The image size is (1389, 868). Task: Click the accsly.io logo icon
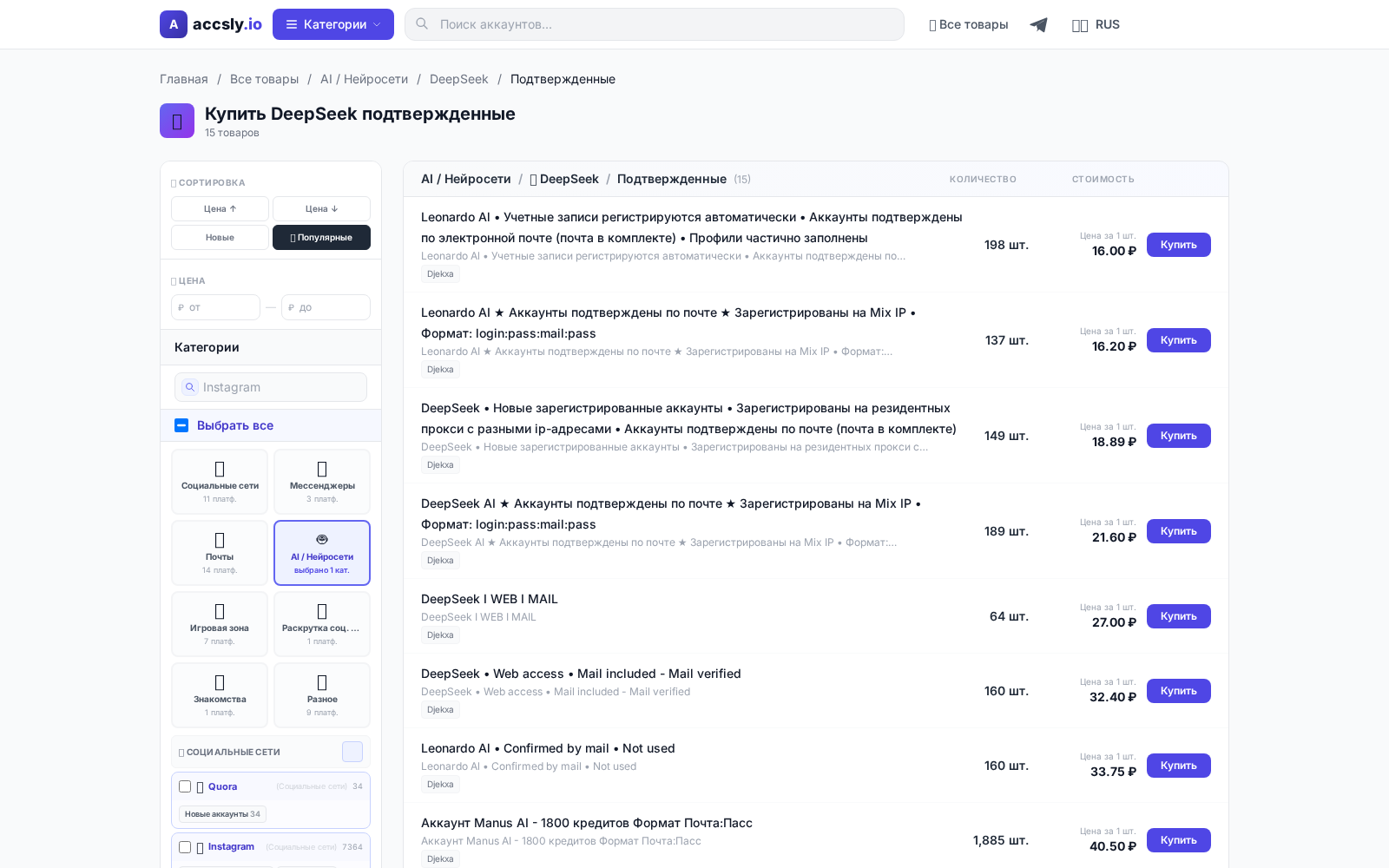[174, 24]
